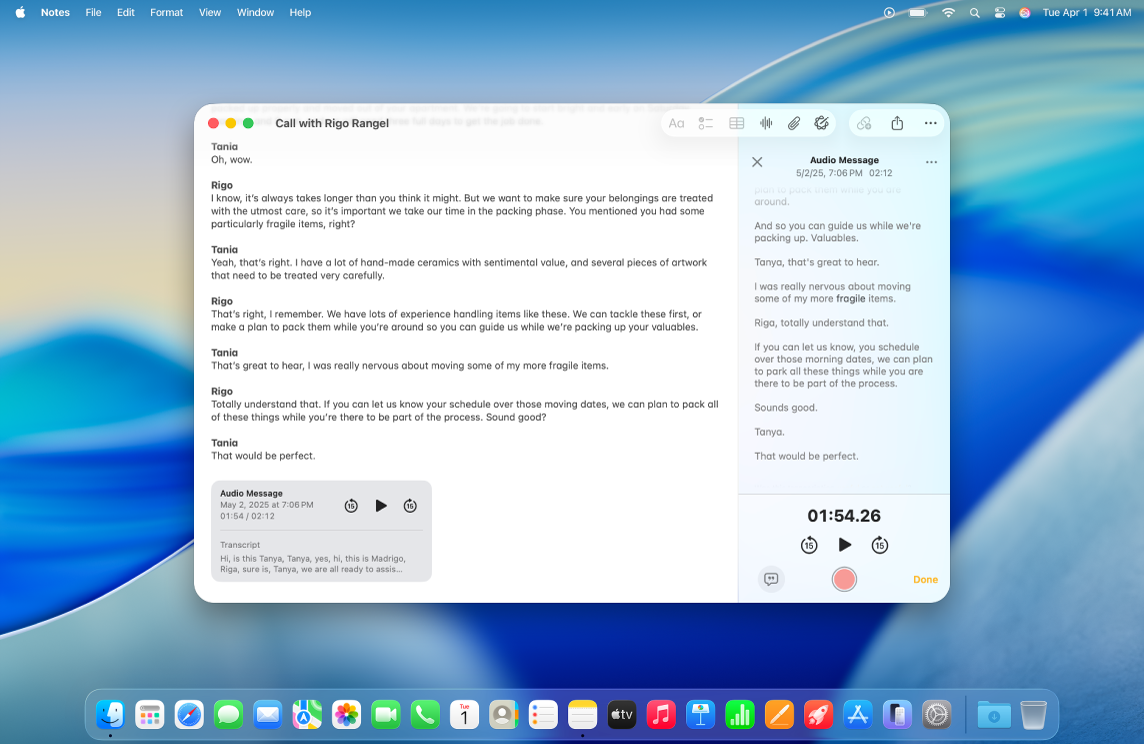Open the note link options icon
The width and height of the screenshot is (1144, 746).
tap(864, 122)
